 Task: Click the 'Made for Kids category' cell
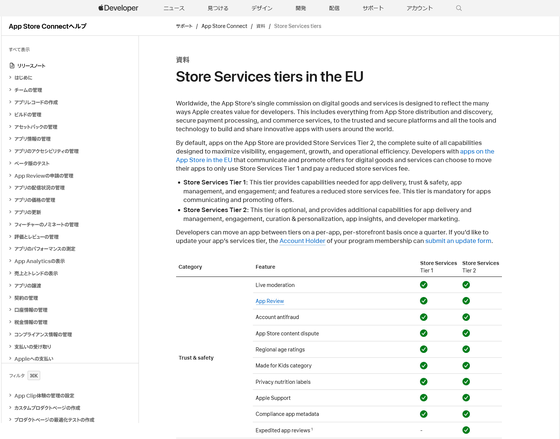pyautogui.click(x=284, y=365)
